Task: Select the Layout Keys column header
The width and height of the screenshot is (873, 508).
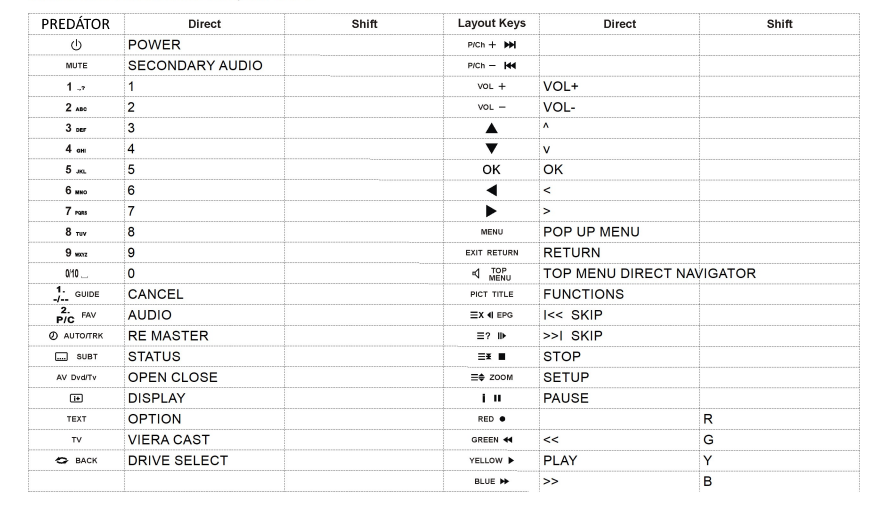Action: pyautogui.click(x=491, y=23)
